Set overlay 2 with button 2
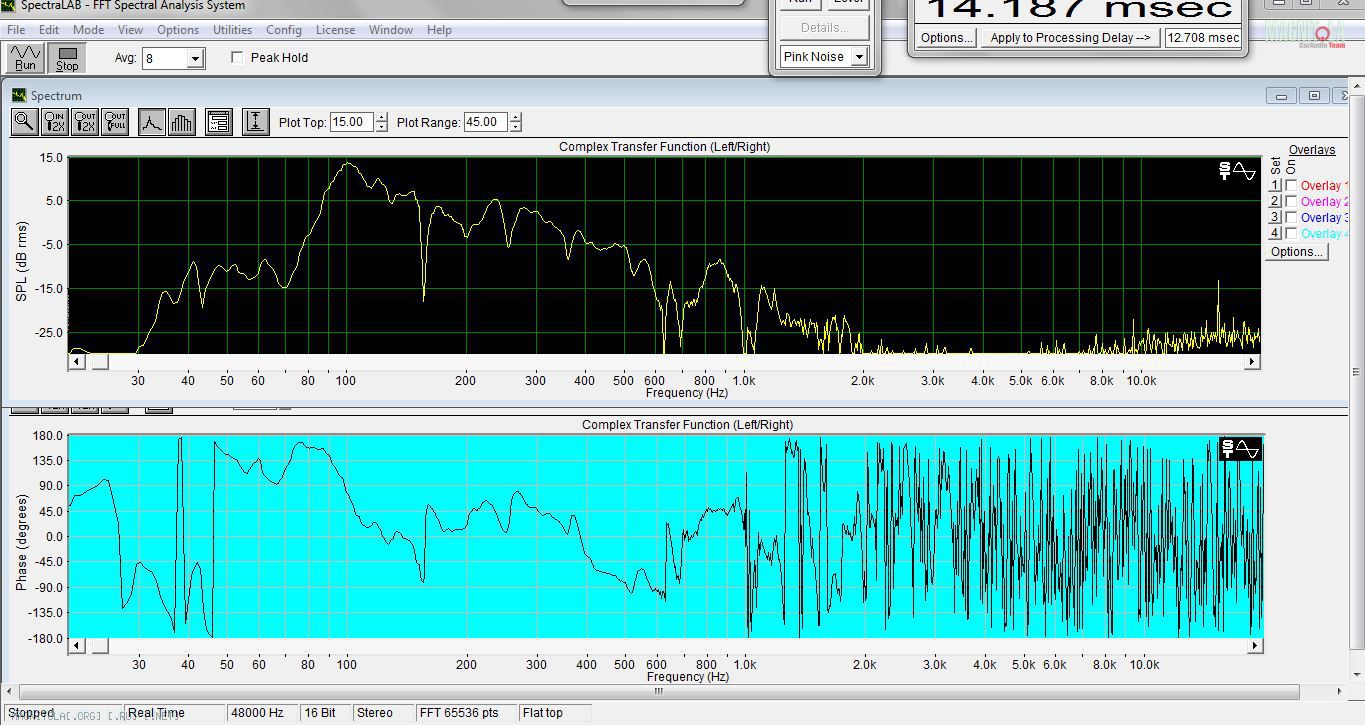The height and width of the screenshot is (725, 1365). [x=1275, y=202]
